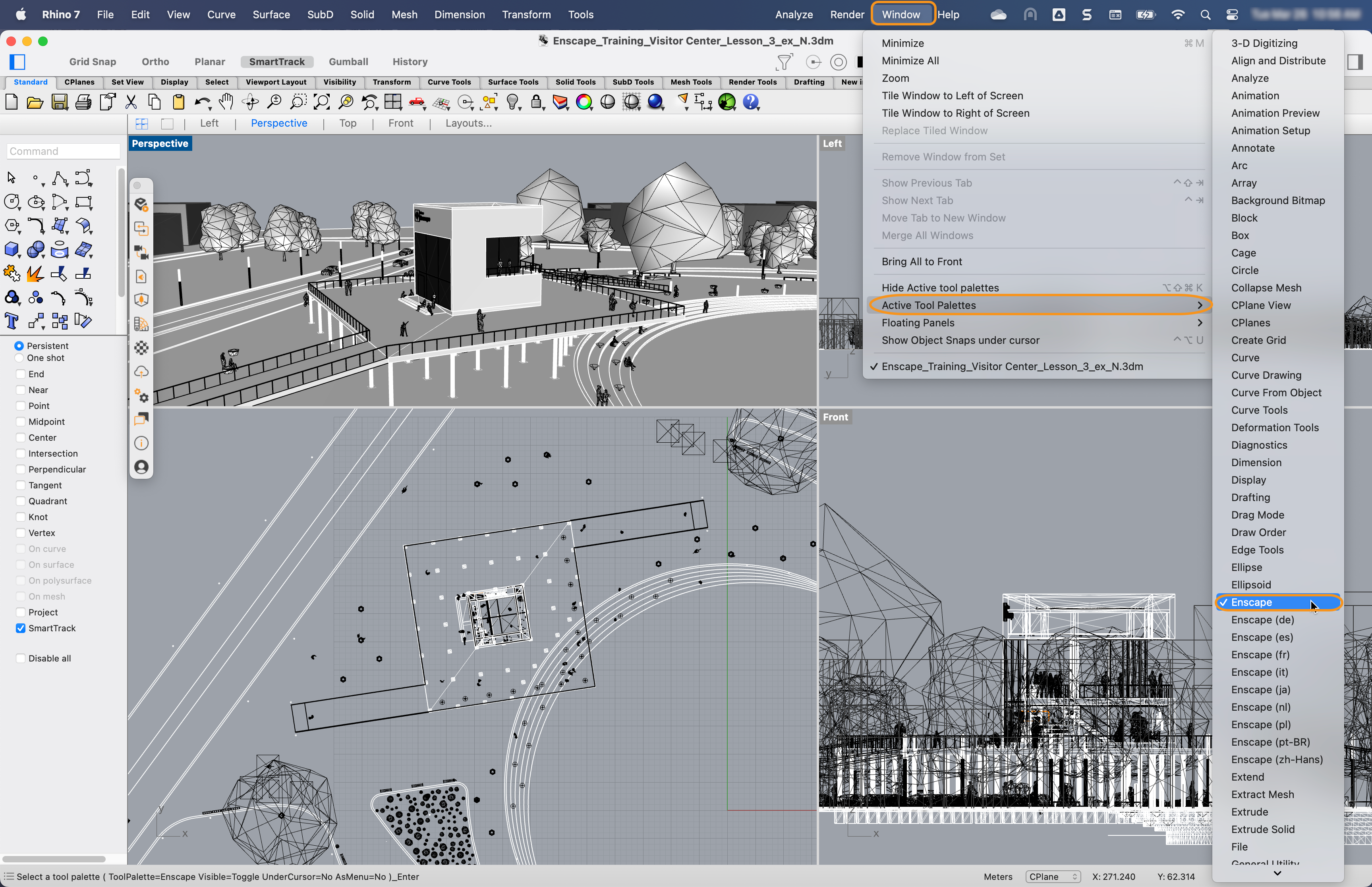This screenshot has height=887, width=1372.
Task: Click the tool palette vertical scrollbar
Action: [x=121, y=233]
